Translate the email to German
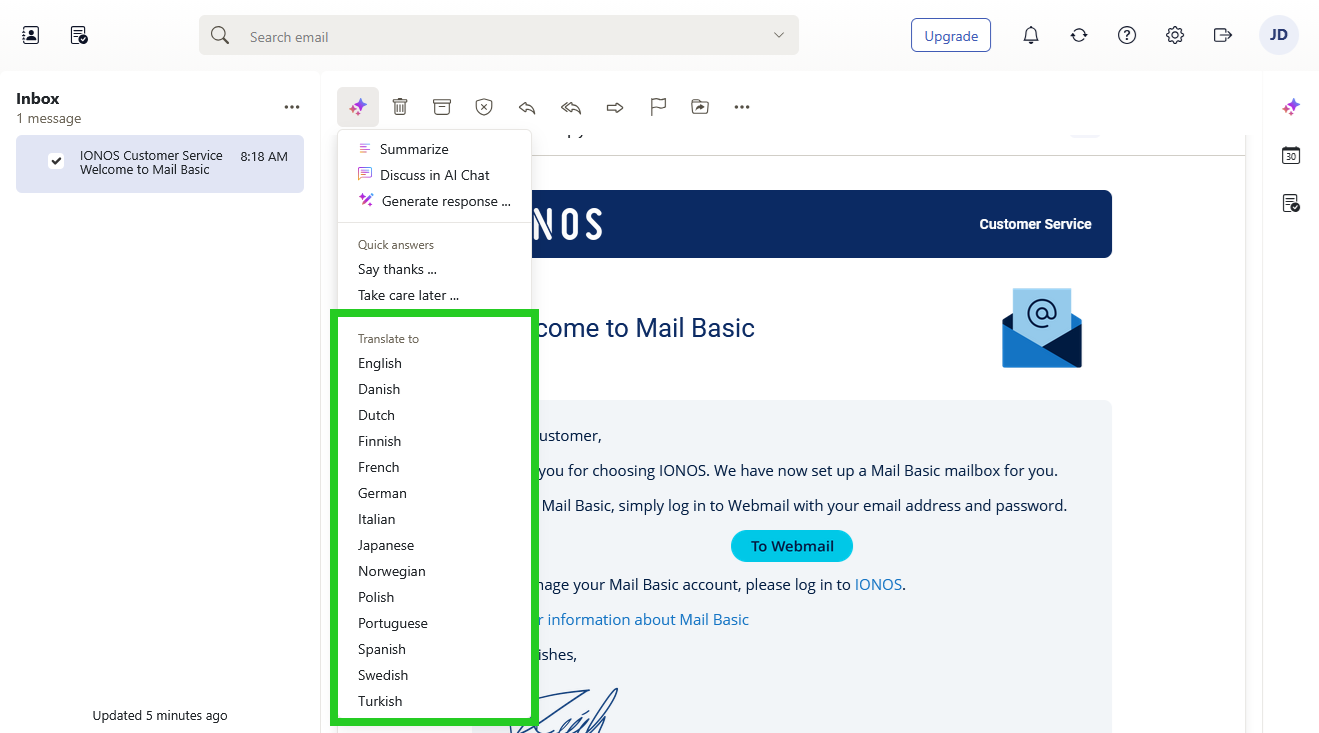This screenshot has height=733, width=1319. tap(382, 492)
